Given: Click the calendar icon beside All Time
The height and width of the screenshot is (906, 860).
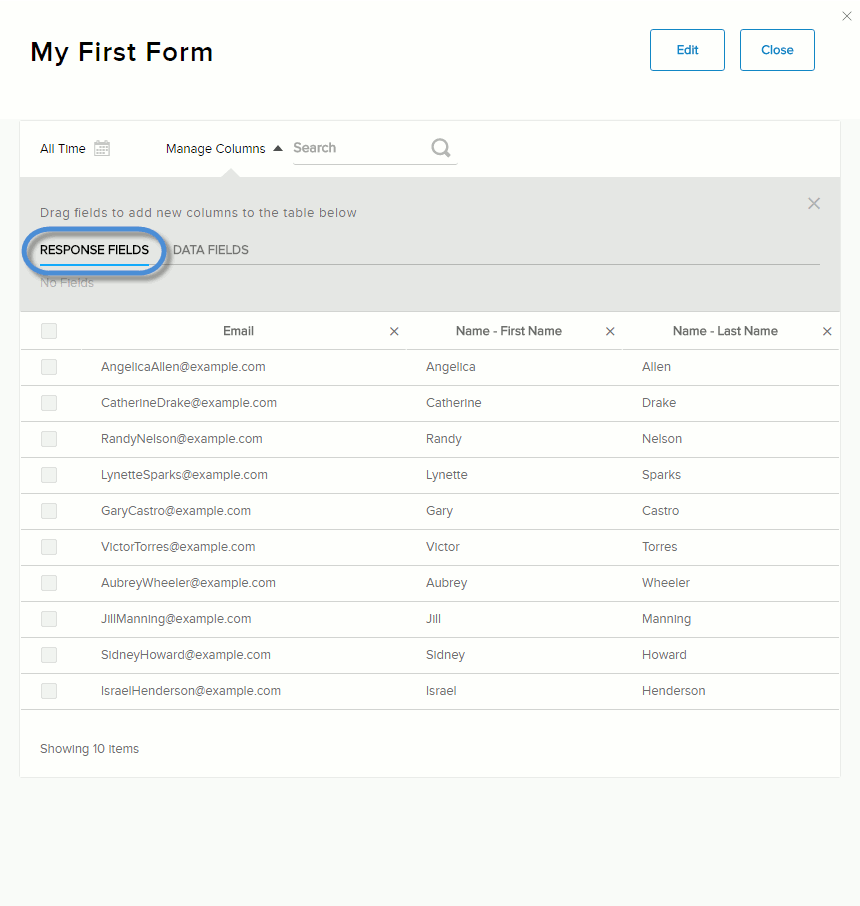Looking at the screenshot, I should click(102, 148).
